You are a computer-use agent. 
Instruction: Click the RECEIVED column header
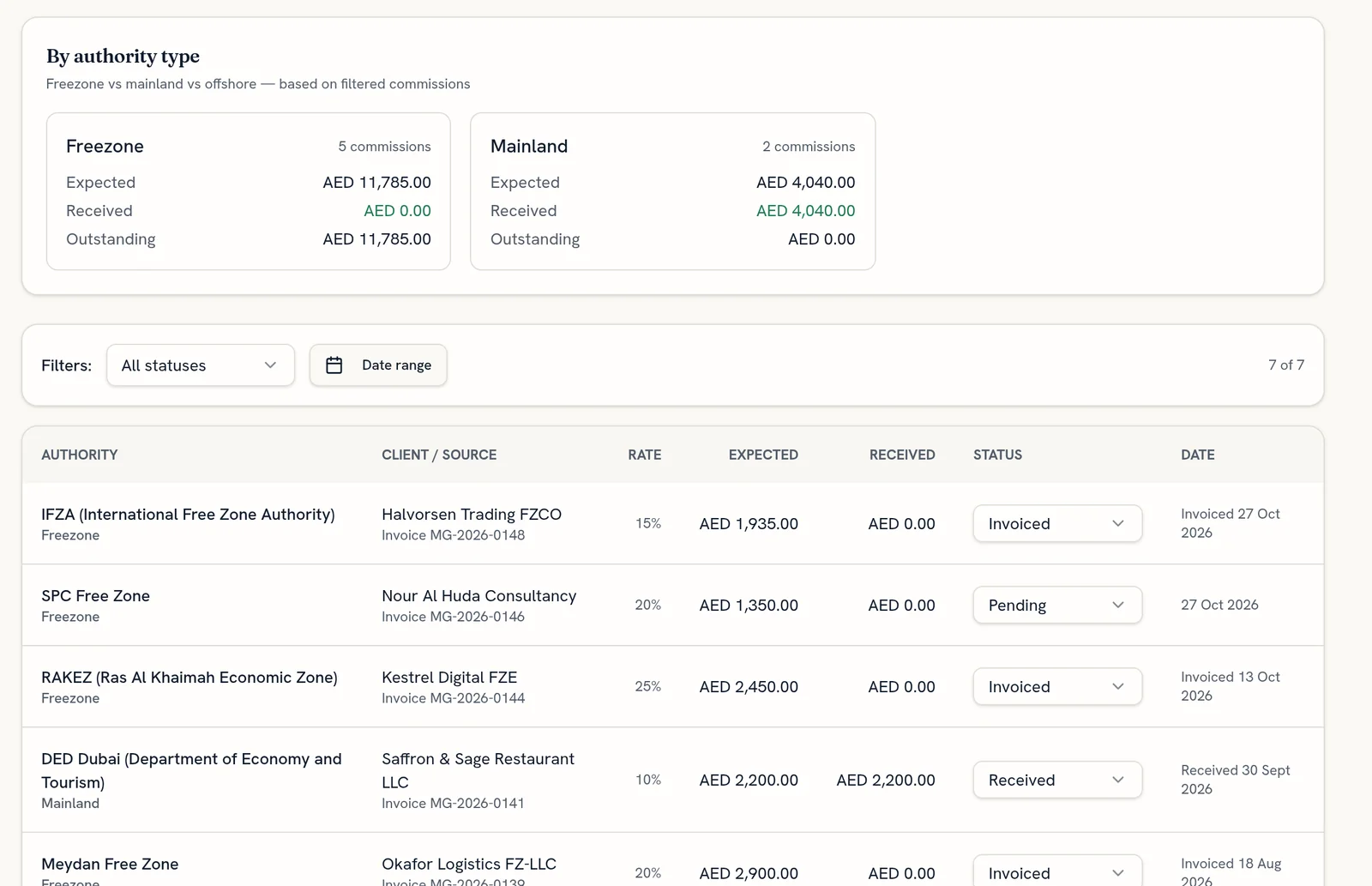tap(902, 455)
